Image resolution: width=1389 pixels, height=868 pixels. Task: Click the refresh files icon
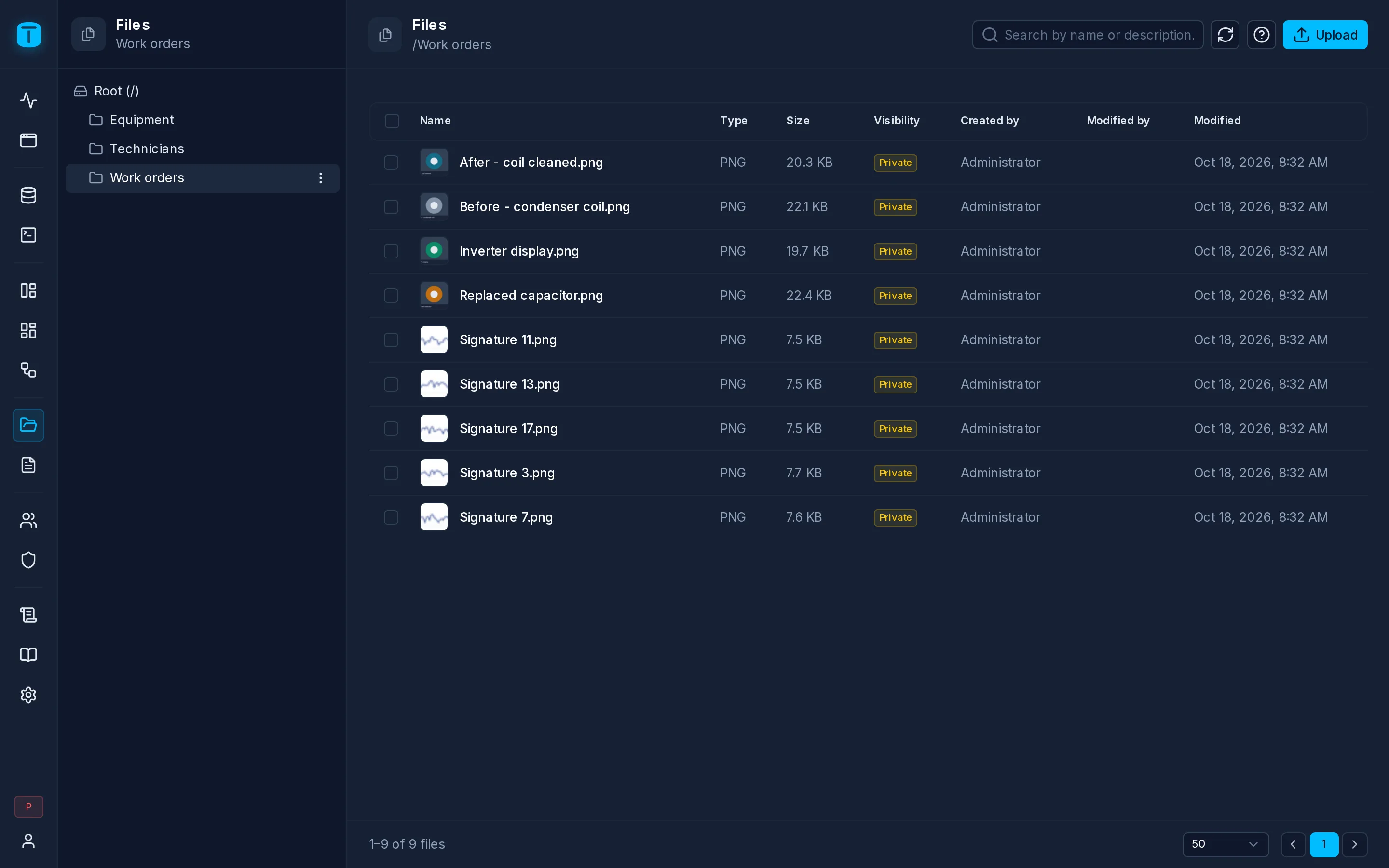(1225, 35)
